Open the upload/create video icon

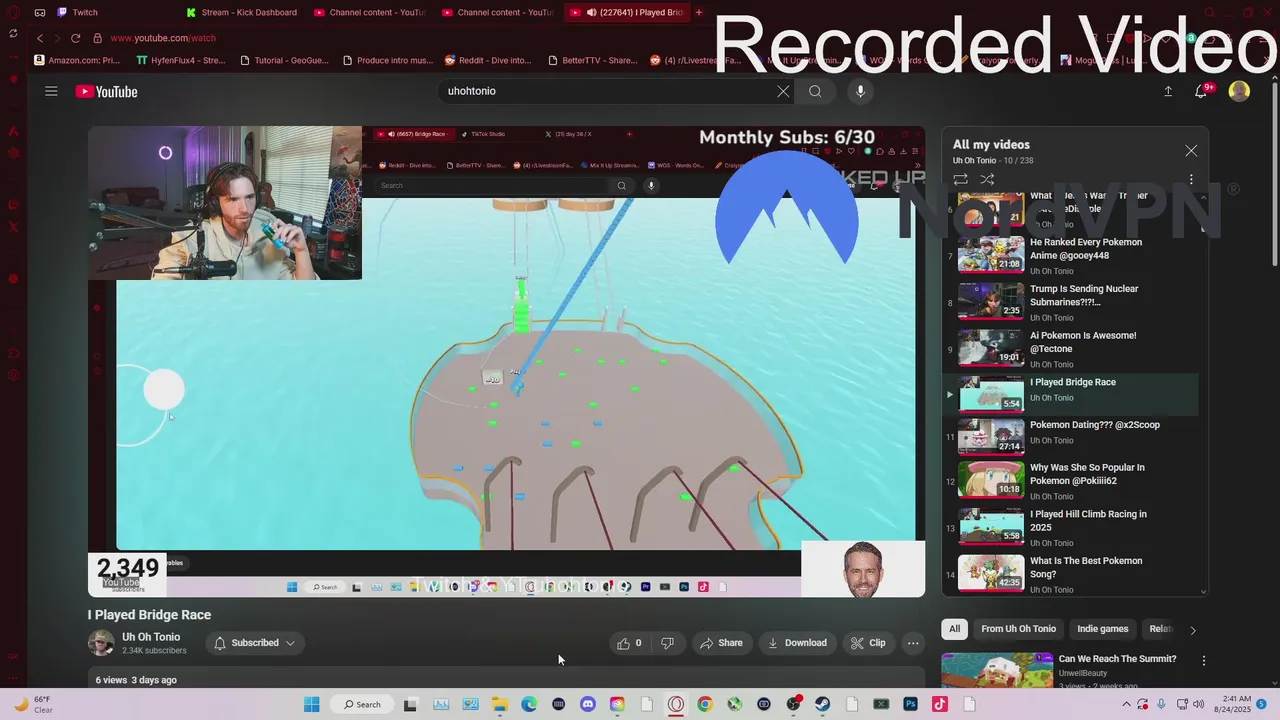click(x=1168, y=91)
